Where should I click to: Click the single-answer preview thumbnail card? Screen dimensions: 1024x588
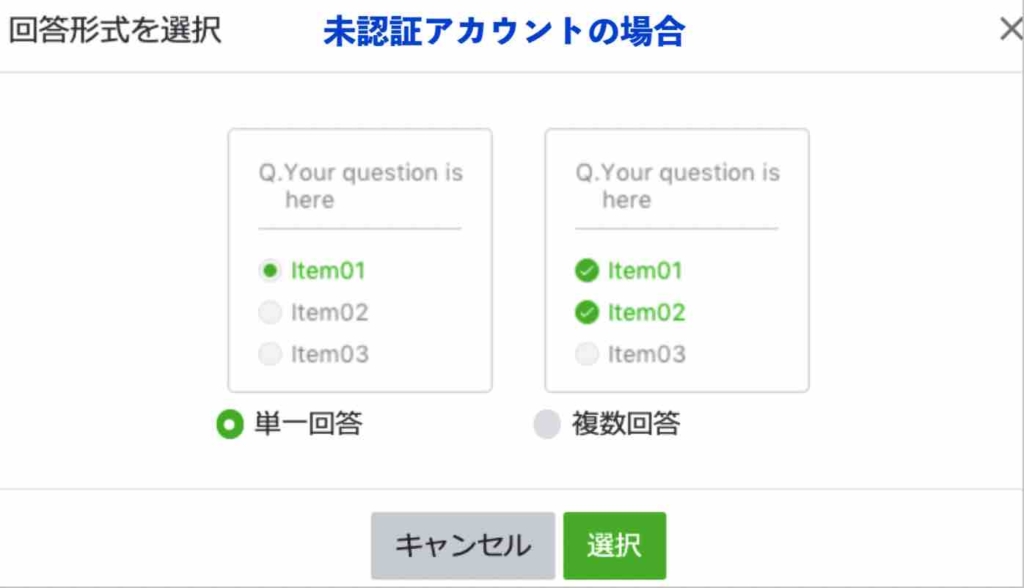pos(360,260)
